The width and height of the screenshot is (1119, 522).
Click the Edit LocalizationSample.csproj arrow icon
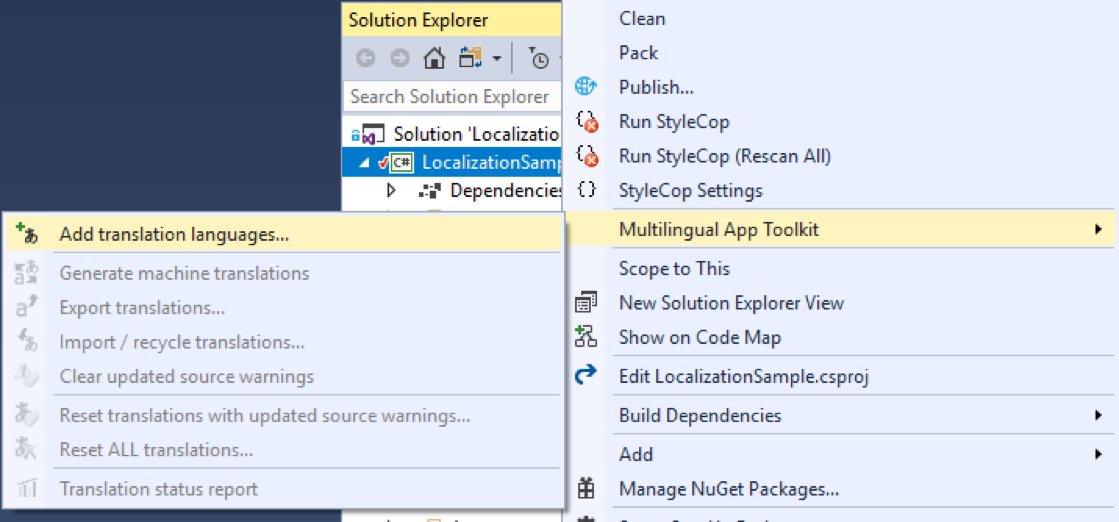tap(586, 376)
